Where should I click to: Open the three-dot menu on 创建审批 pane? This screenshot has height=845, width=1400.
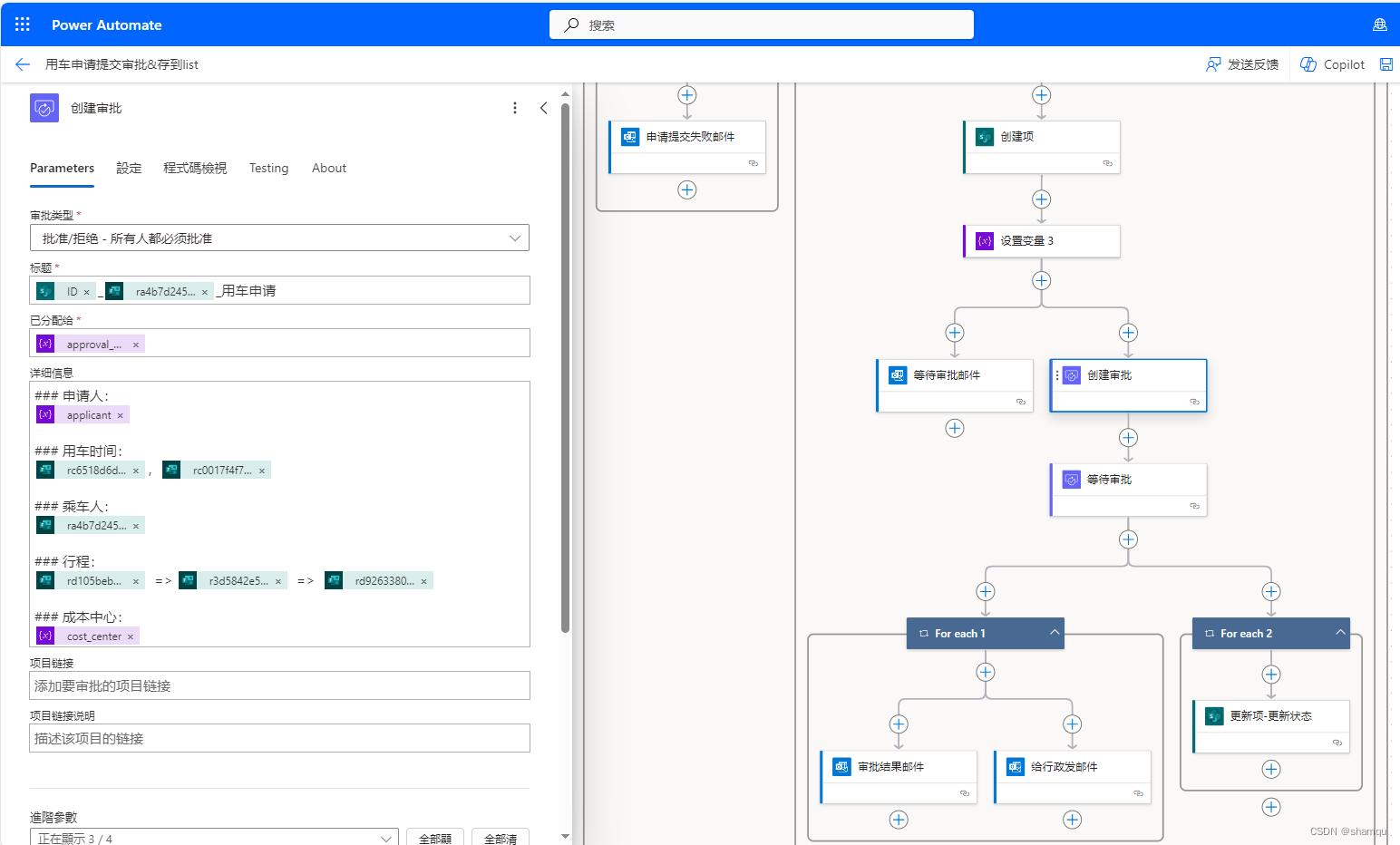[514, 107]
